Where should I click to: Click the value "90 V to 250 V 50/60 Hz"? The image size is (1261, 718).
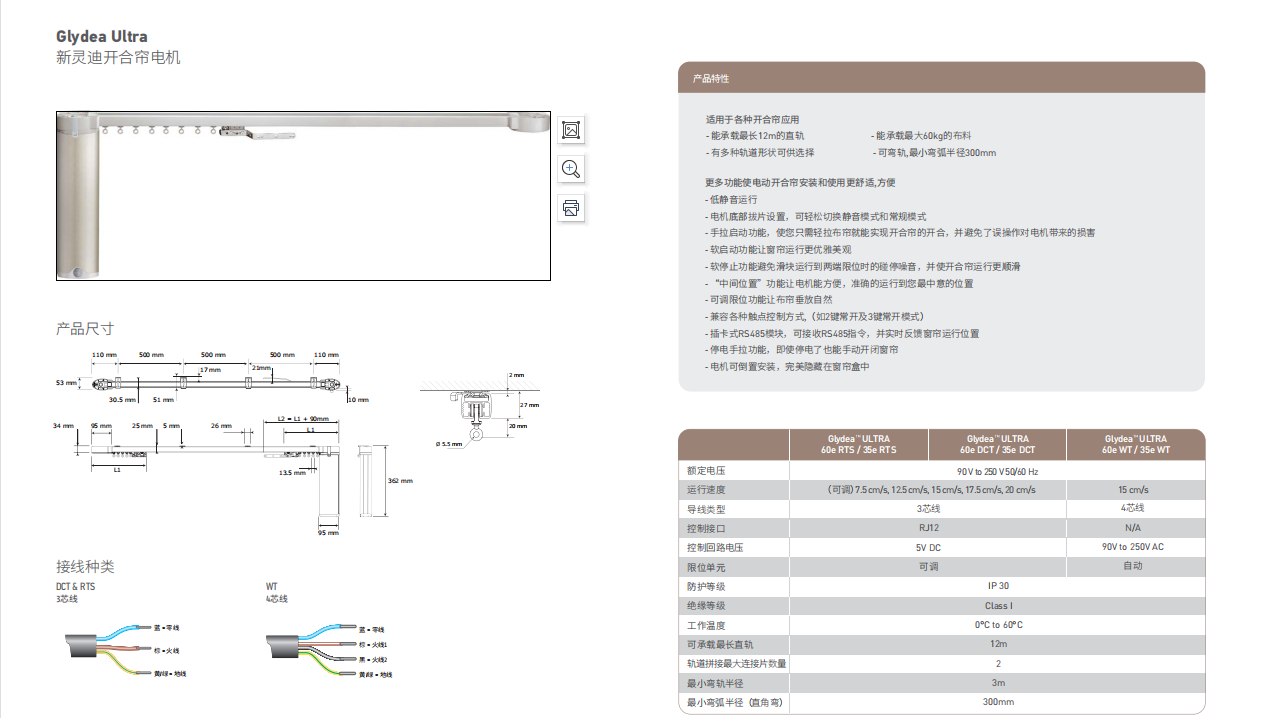pos(998,471)
